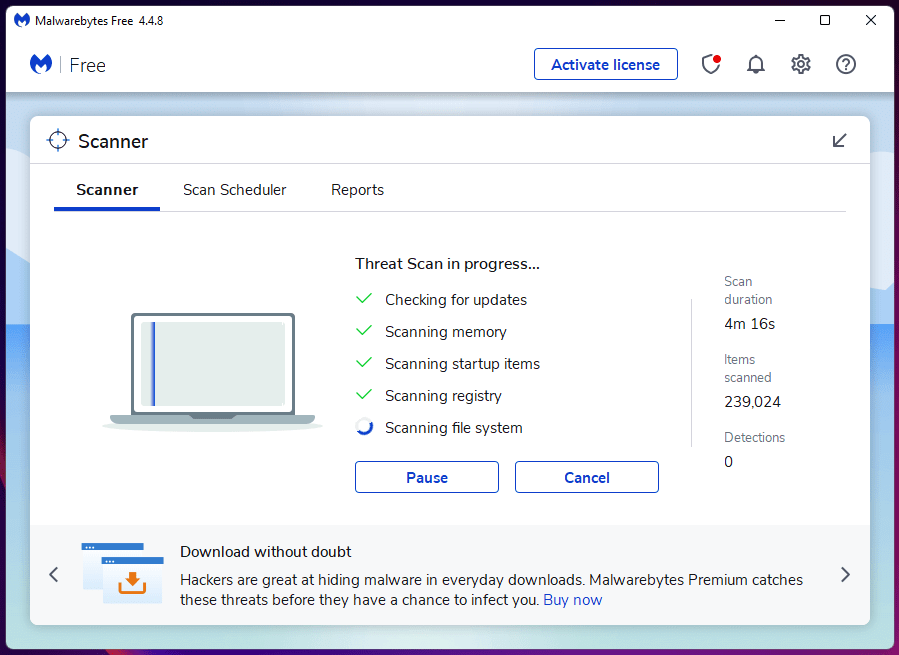899x655 pixels.
Task: Open the notifications bell
Action: tap(756, 64)
